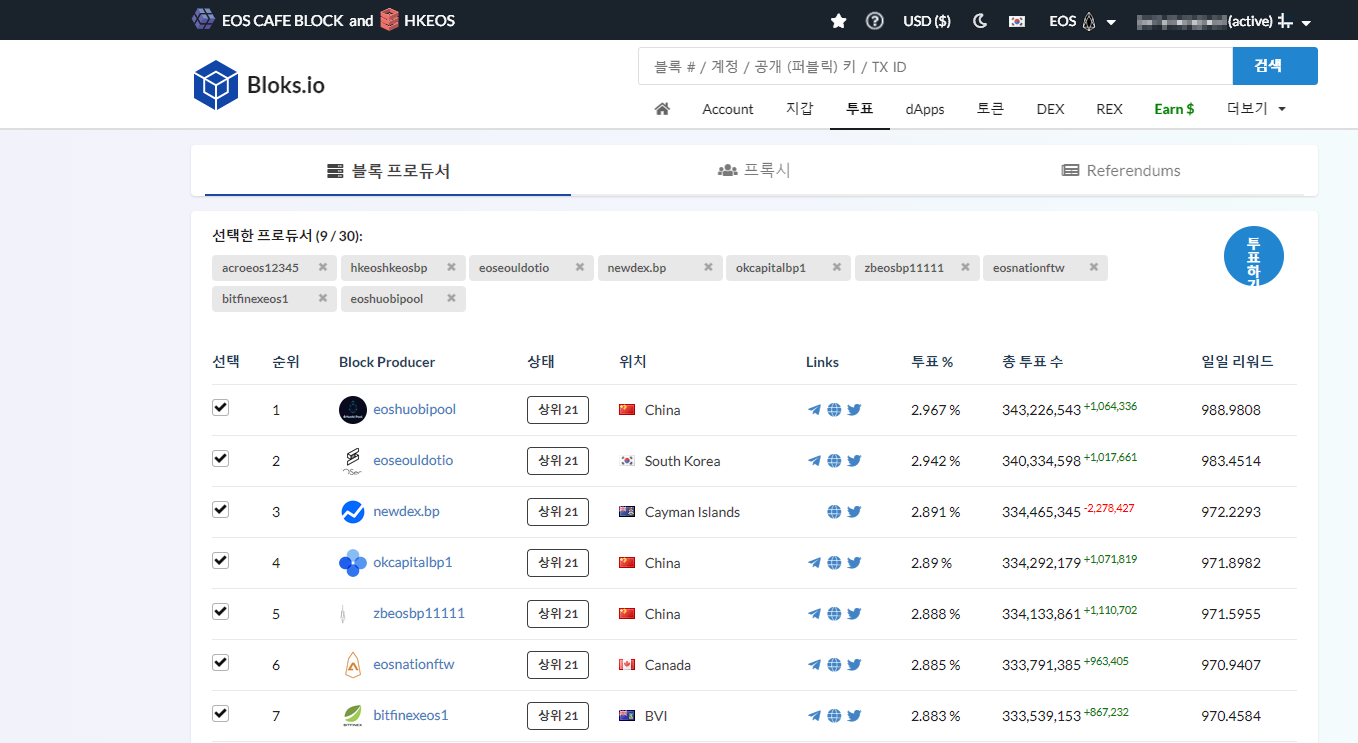The image size is (1358, 743).
Task: Open Telegram link for eoshuobipool
Action: pyautogui.click(x=814, y=410)
